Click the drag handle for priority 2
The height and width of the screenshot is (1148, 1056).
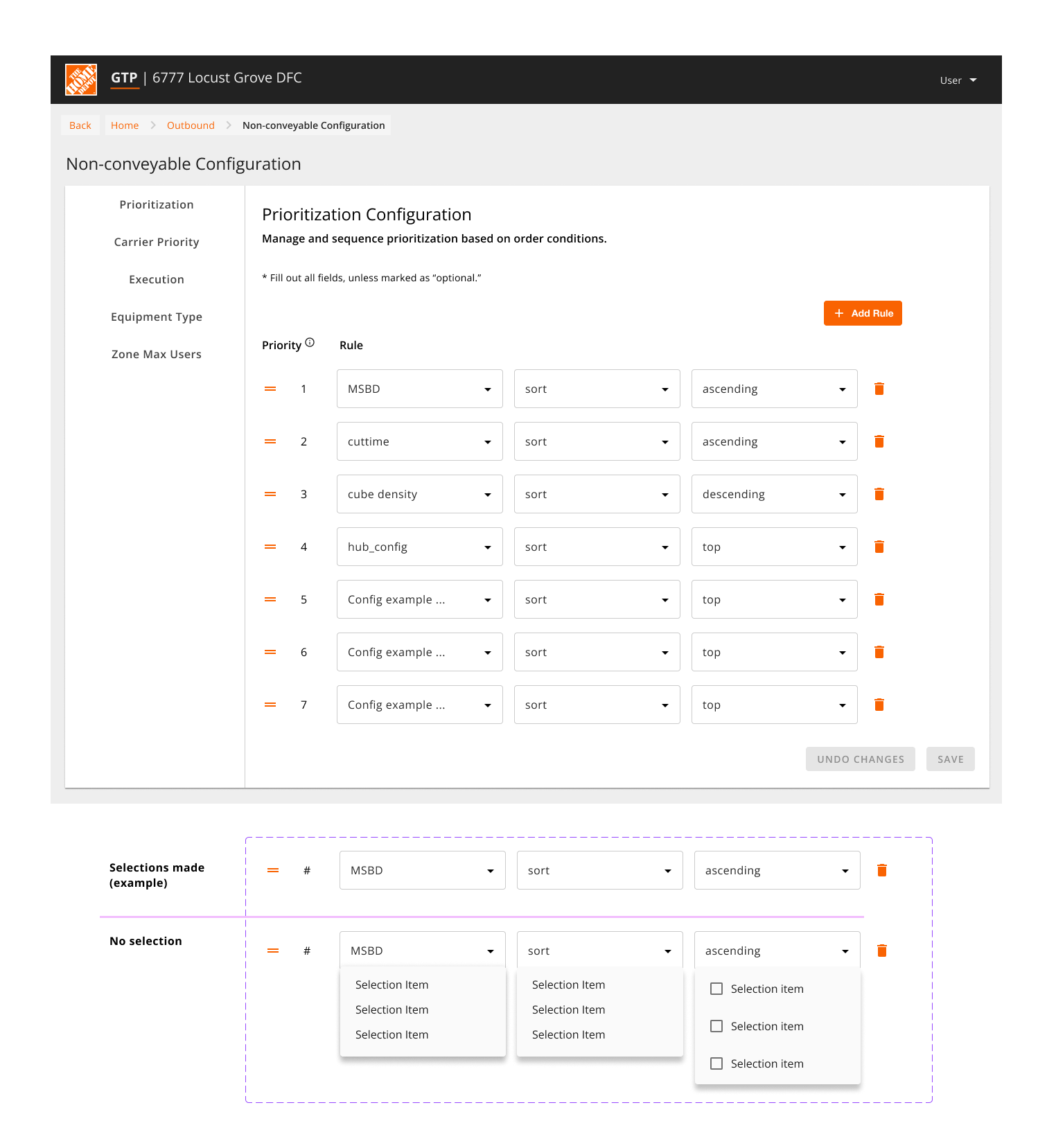[x=270, y=441]
